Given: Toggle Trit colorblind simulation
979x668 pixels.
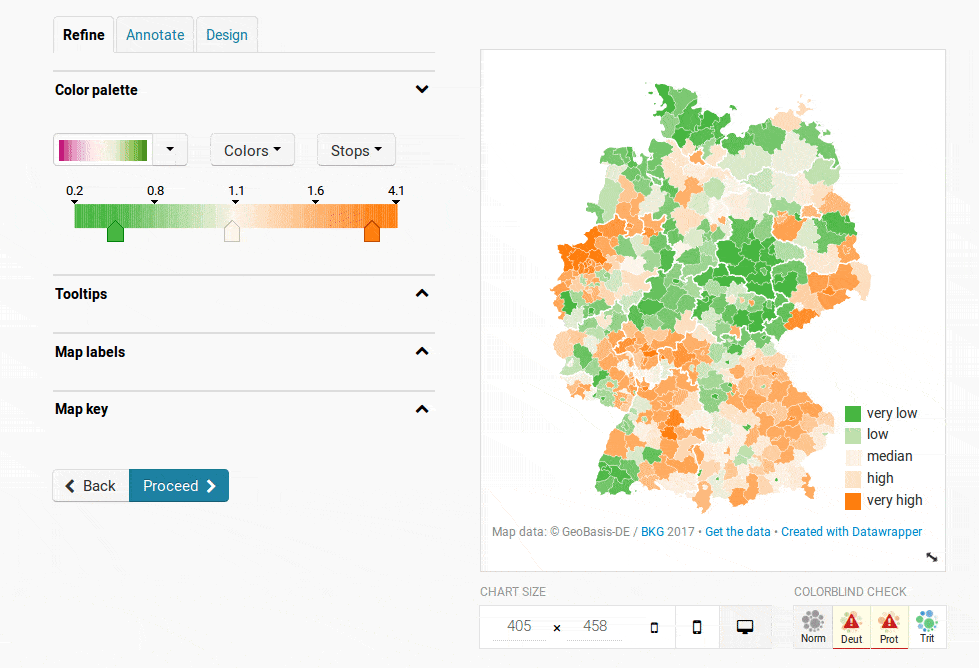Looking at the screenshot, I should point(927,627).
